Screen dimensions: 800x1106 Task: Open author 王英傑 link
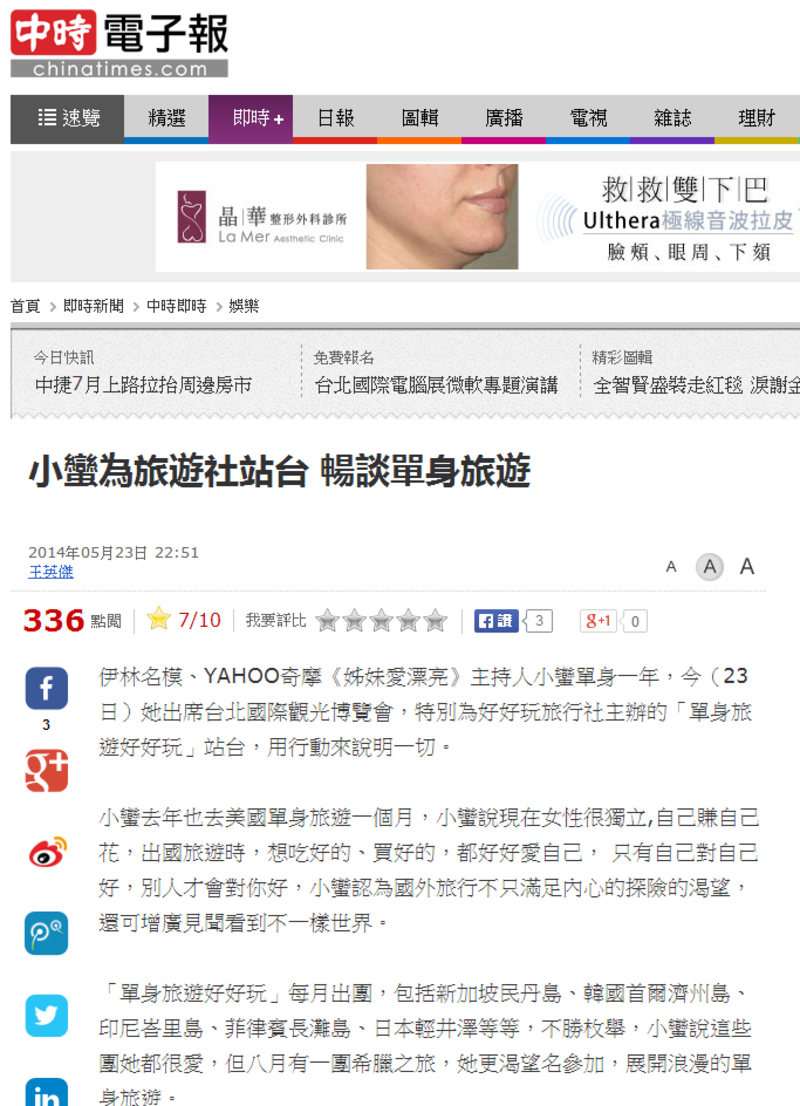51,572
